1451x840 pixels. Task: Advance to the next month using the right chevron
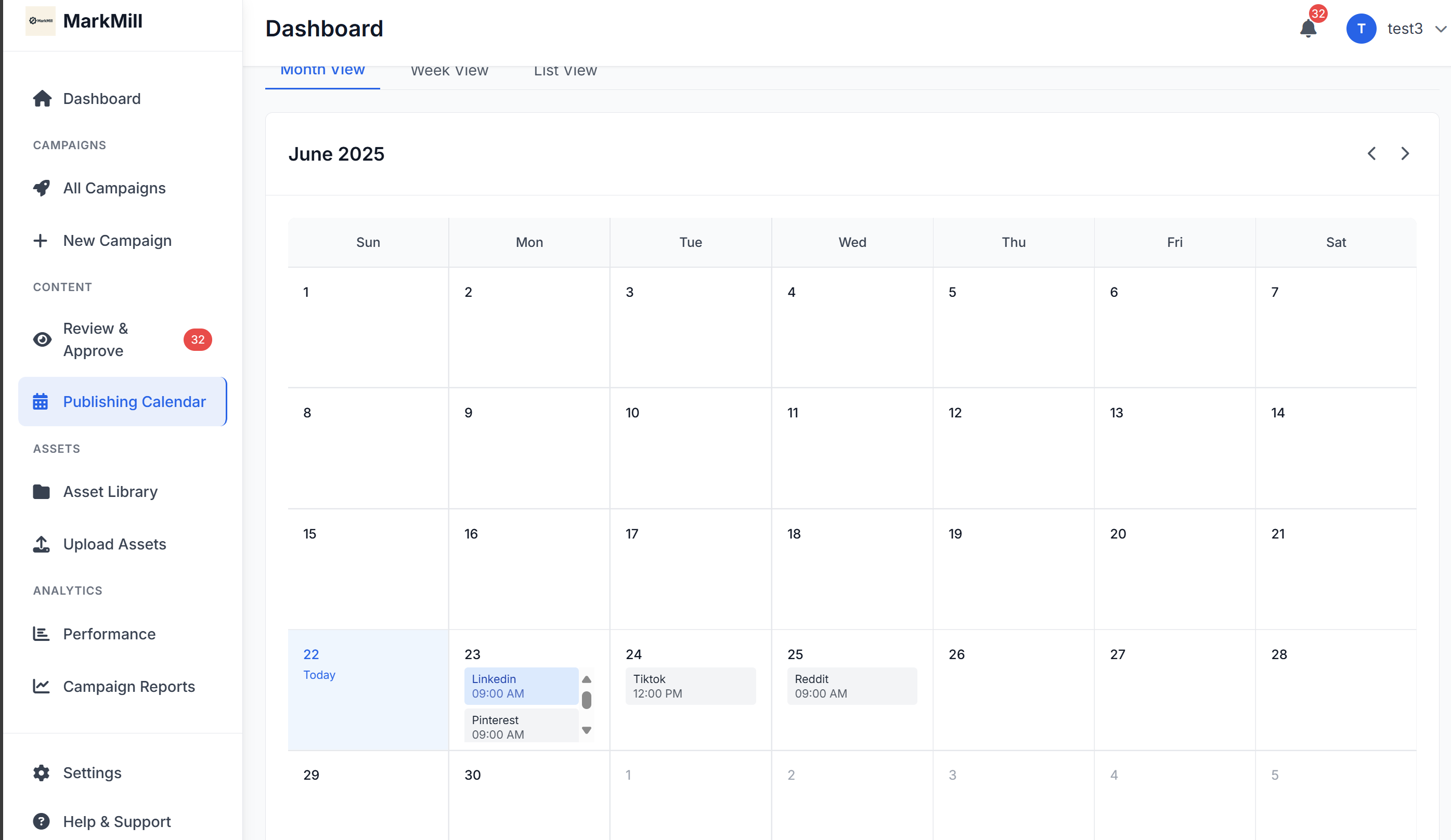pos(1405,154)
